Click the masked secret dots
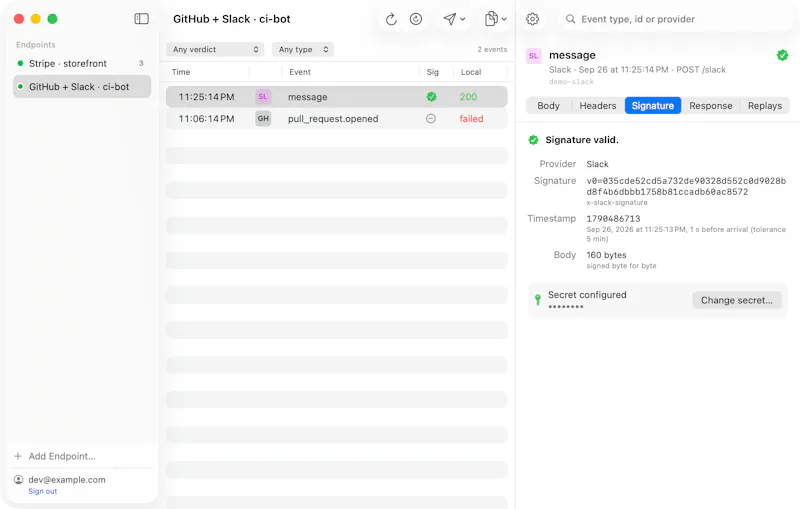The width and height of the screenshot is (800, 509). click(x=566, y=307)
